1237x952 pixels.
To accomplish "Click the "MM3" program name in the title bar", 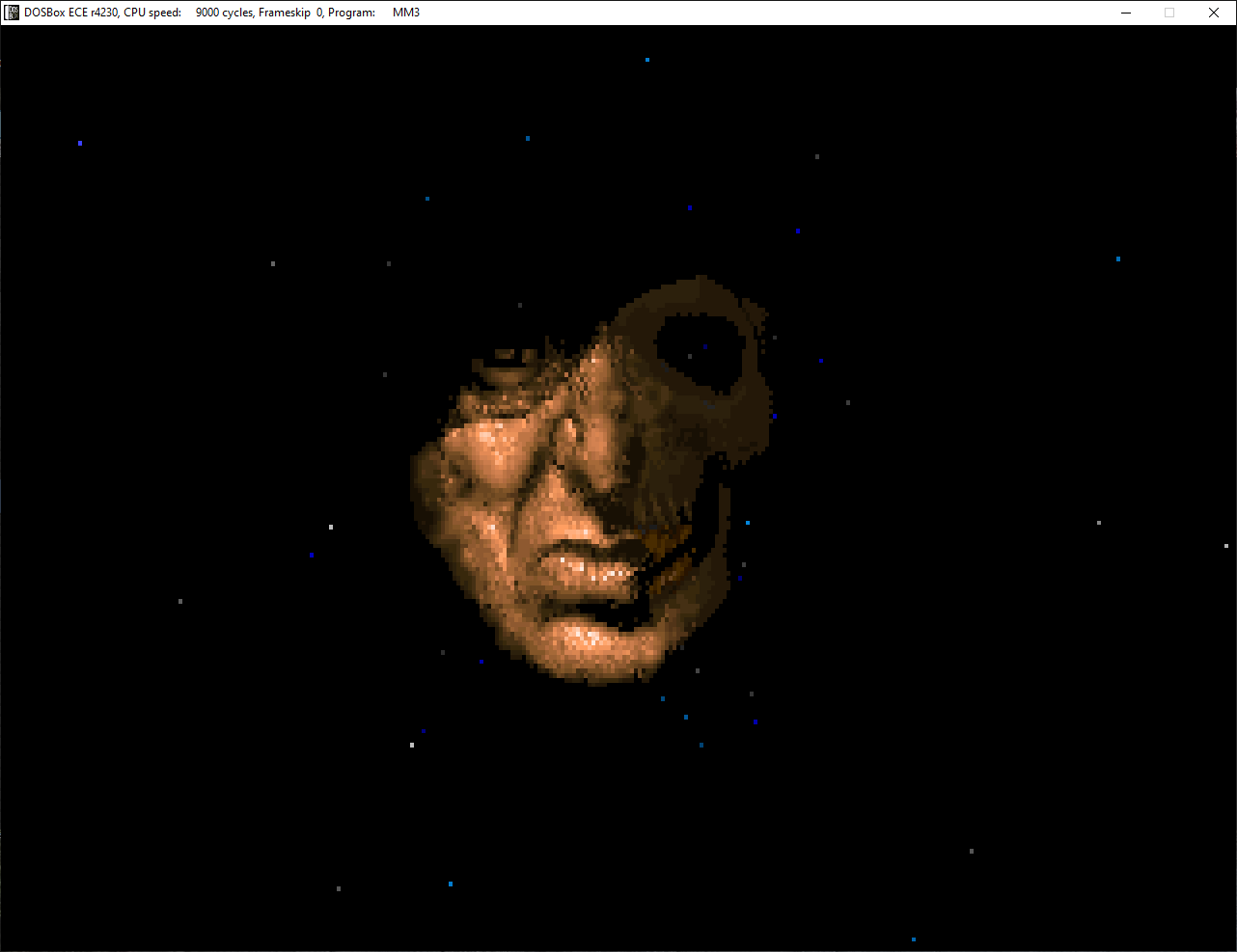I will pos(406,13).
